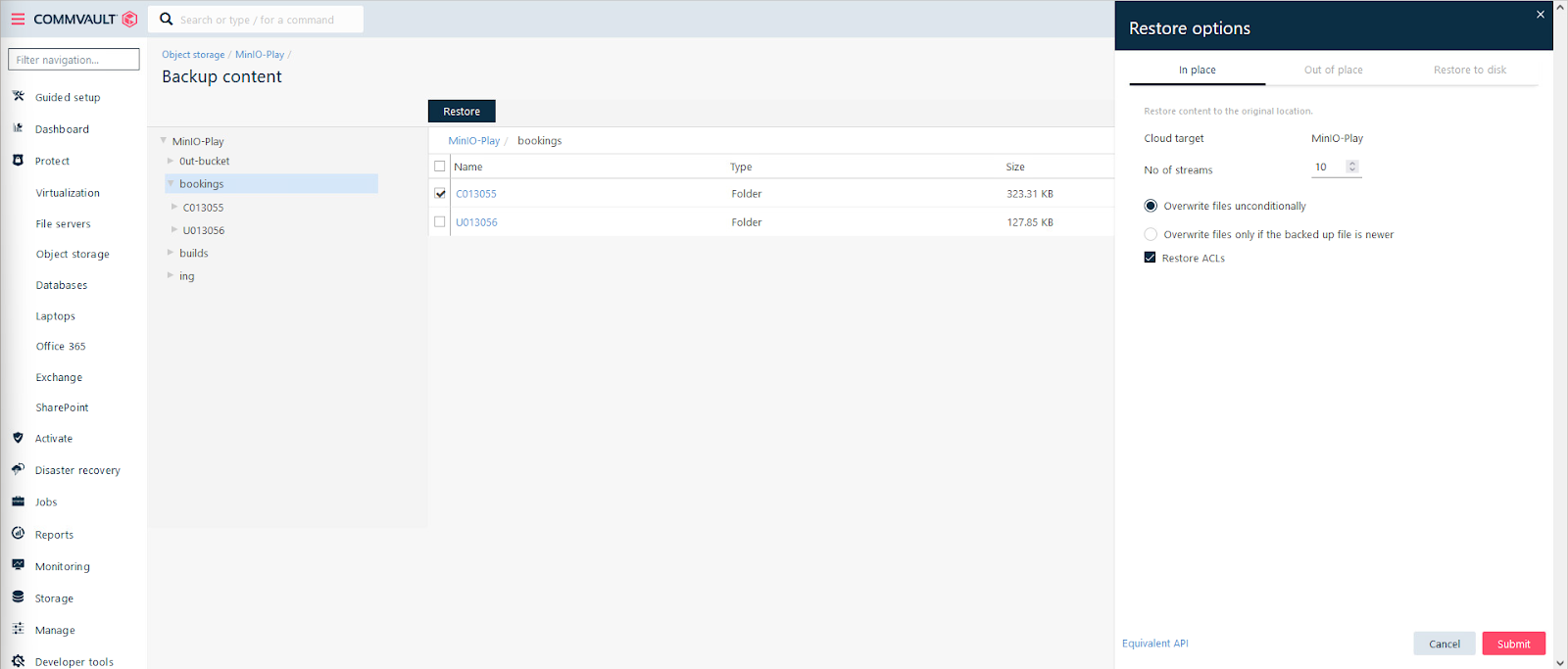Click the Reports icon in sidebar
The image size is (1568, 669).
(18, 534)
